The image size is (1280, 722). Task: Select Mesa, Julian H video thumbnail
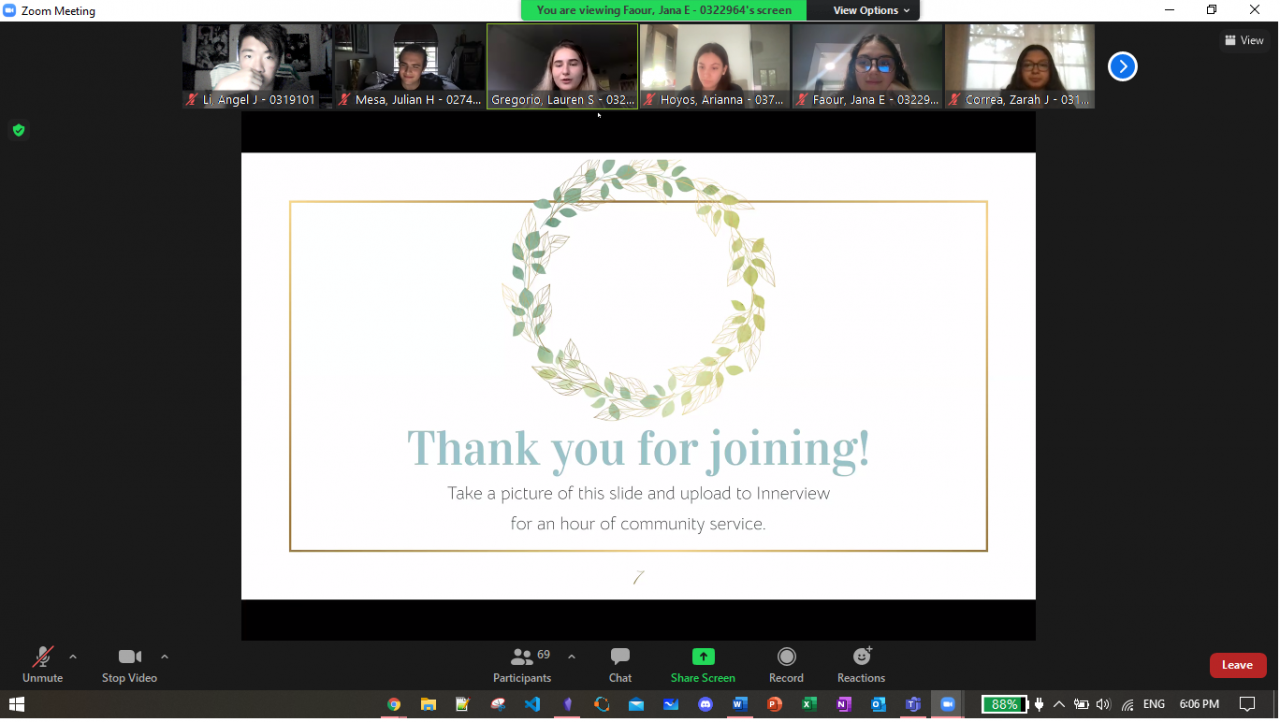pos(409,66)
